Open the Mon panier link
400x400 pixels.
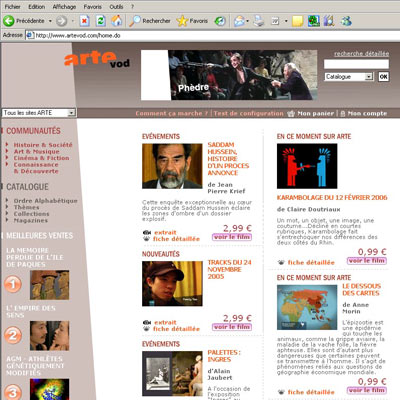(315, 114)
